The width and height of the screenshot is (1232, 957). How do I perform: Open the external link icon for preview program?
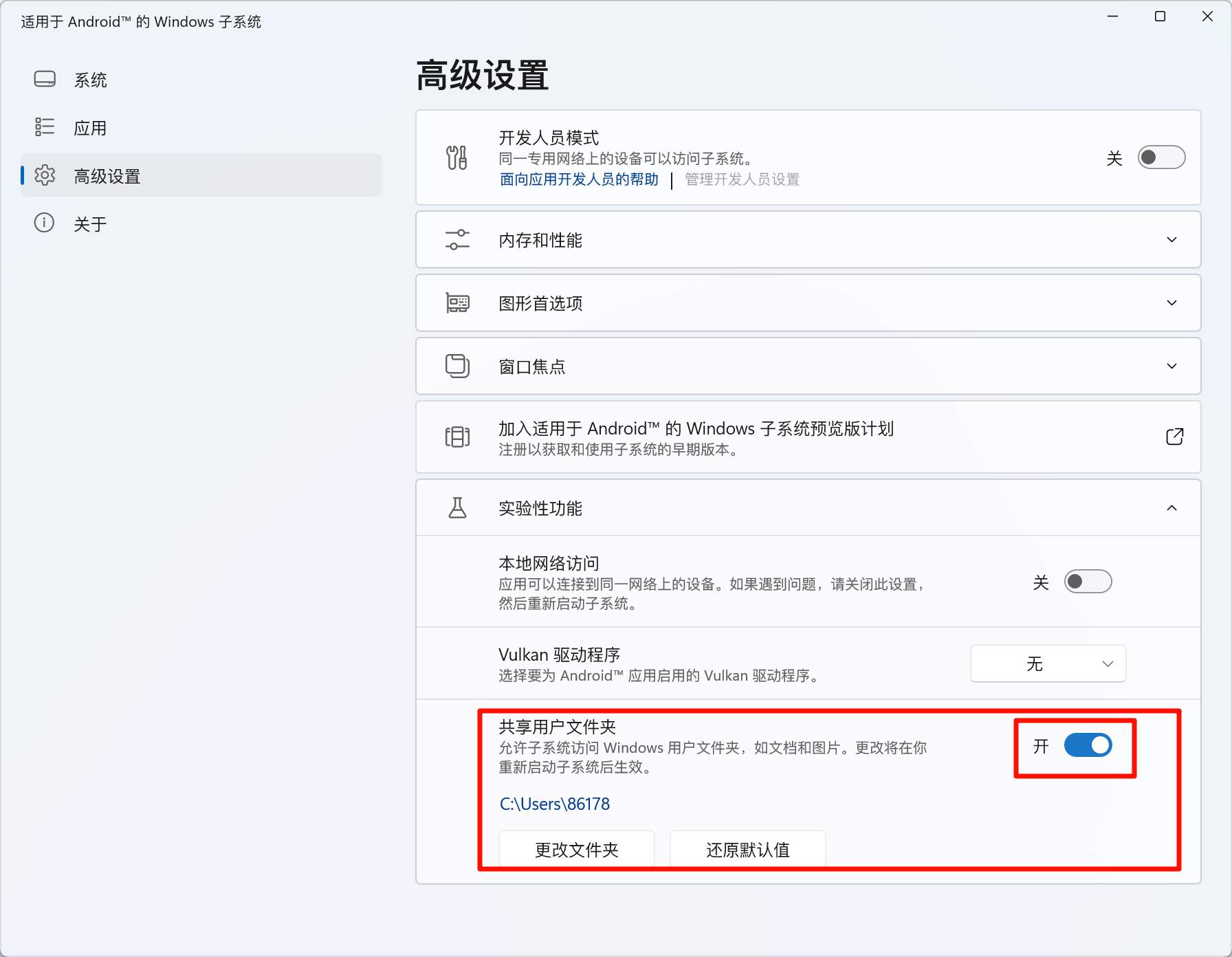[1174, 437]
